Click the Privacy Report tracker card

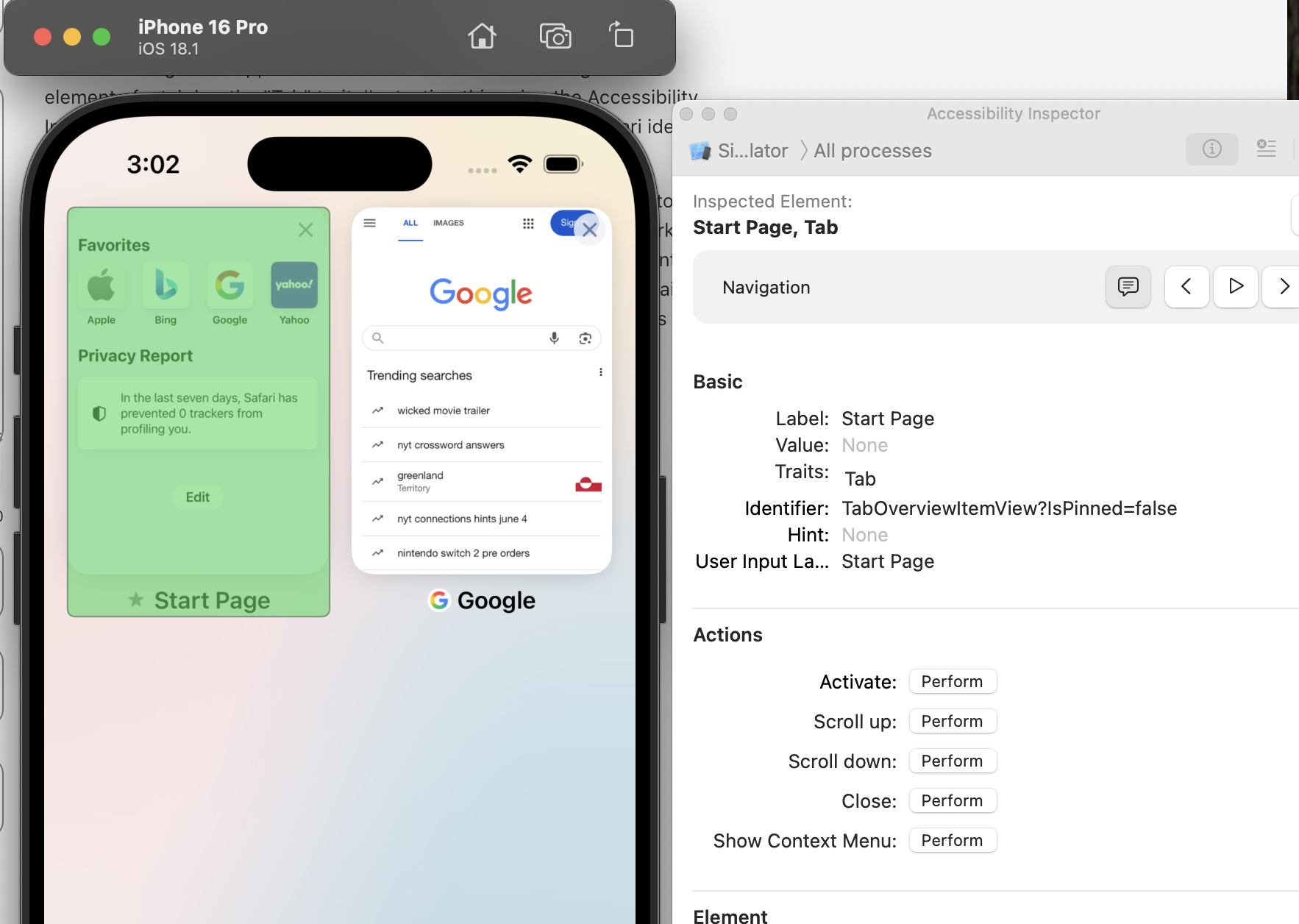click(198, 413)
